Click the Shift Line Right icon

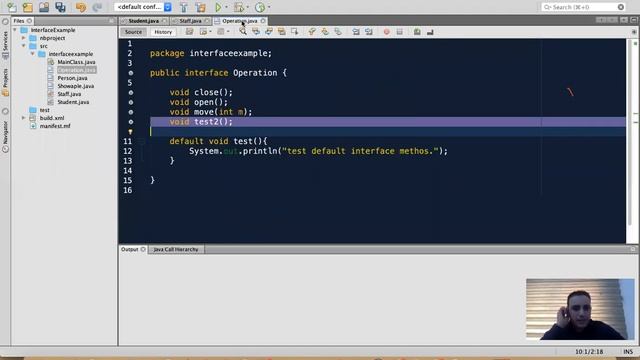click(x=369, y=31)
